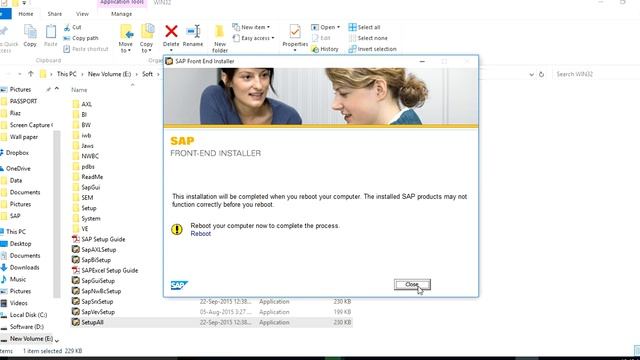Open the address bar history dropdown
Screen dimensions: 640x360
(x=531, y=74)
